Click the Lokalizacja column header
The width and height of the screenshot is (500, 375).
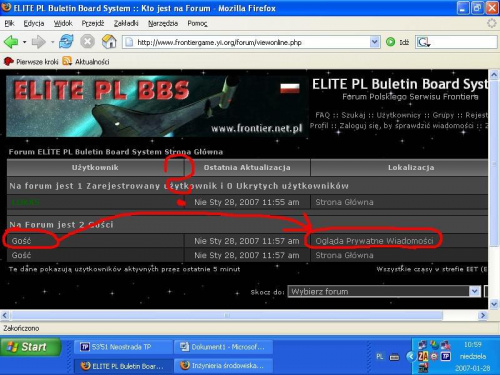411,167
